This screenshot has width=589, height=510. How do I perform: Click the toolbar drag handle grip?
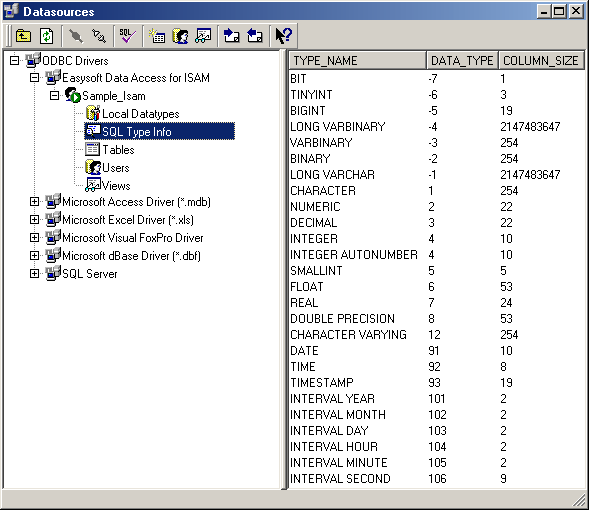(x=9, y=36)
